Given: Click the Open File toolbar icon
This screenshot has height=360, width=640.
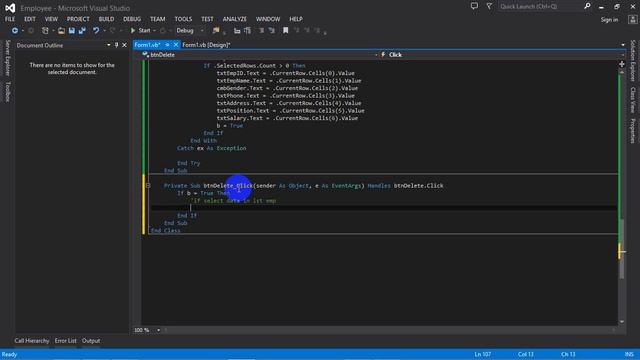Looking at the screenshot, I should click(x=61, y=31).
